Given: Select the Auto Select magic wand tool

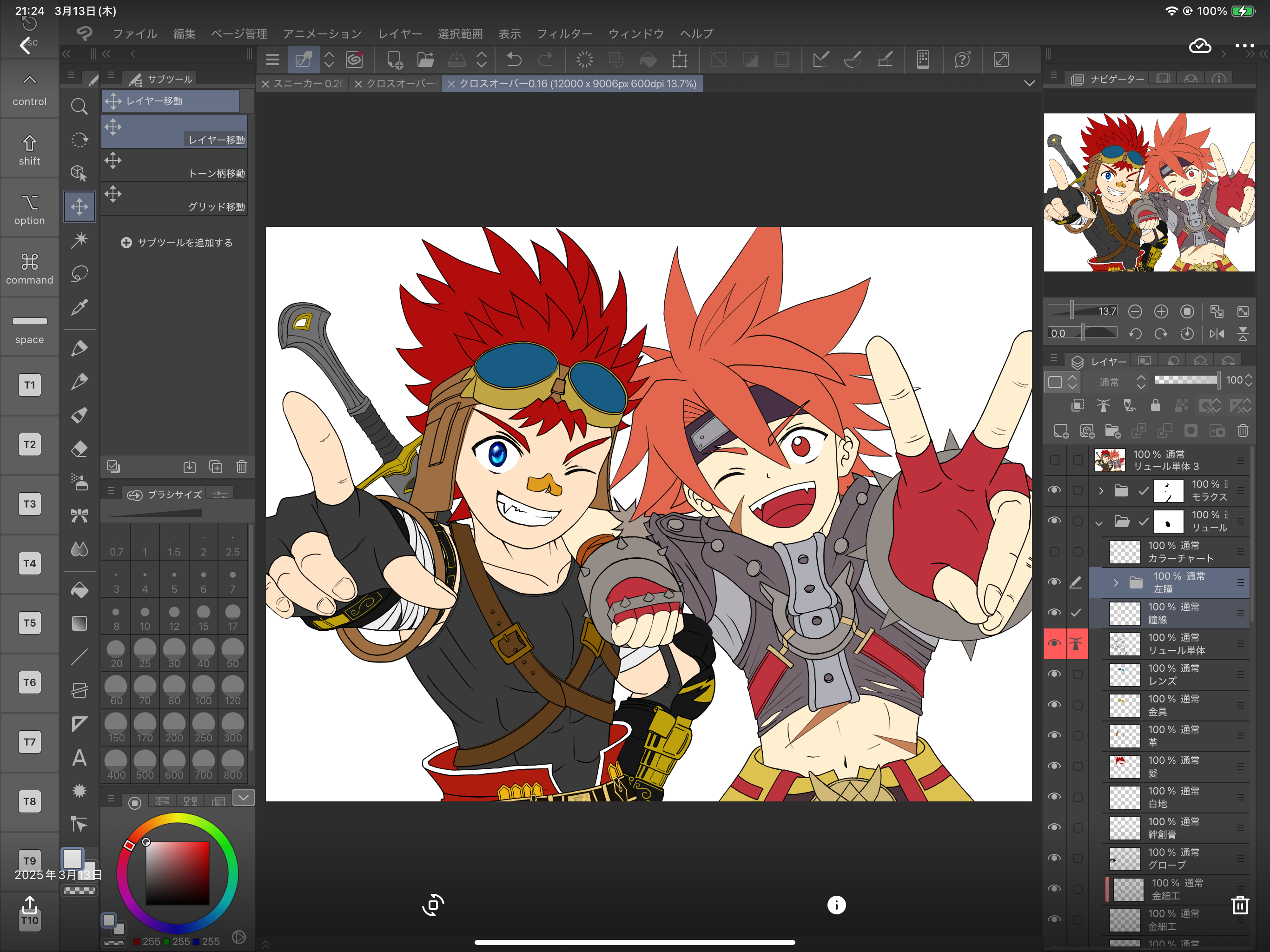Looking at the screenshot, I should click(79, 240).
